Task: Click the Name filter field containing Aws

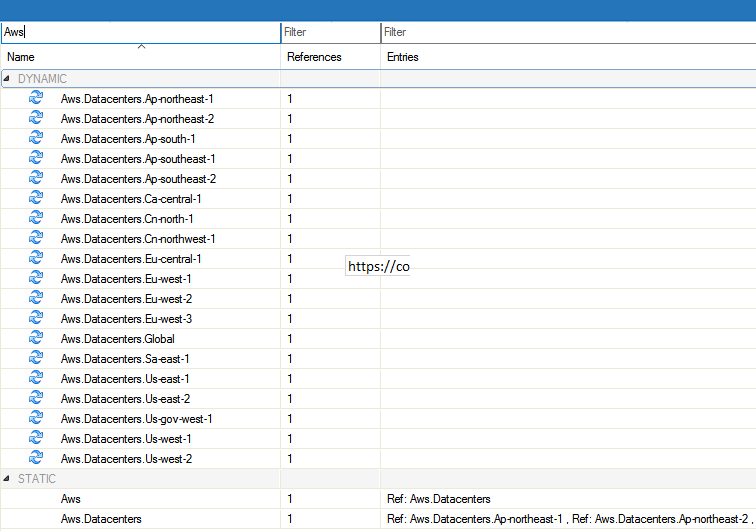Action: tap(141, 32)
